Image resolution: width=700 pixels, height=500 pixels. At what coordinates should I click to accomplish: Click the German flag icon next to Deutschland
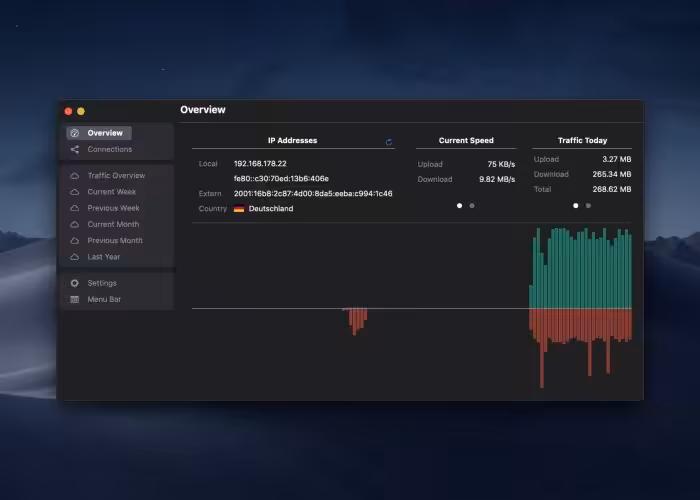239,209
